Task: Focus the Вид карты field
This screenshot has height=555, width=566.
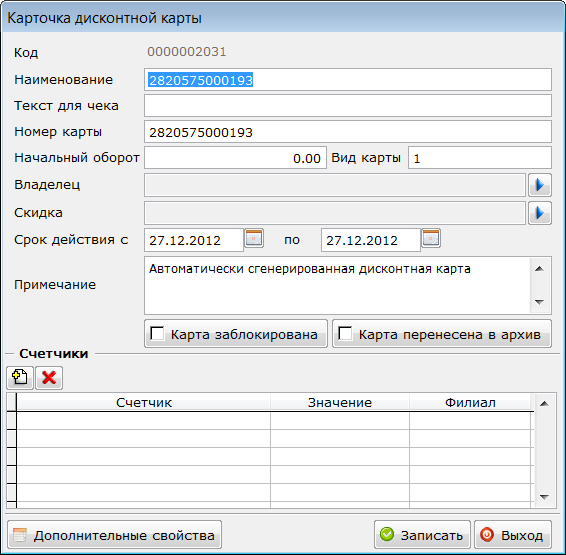Action: click(x=480, y=158)
